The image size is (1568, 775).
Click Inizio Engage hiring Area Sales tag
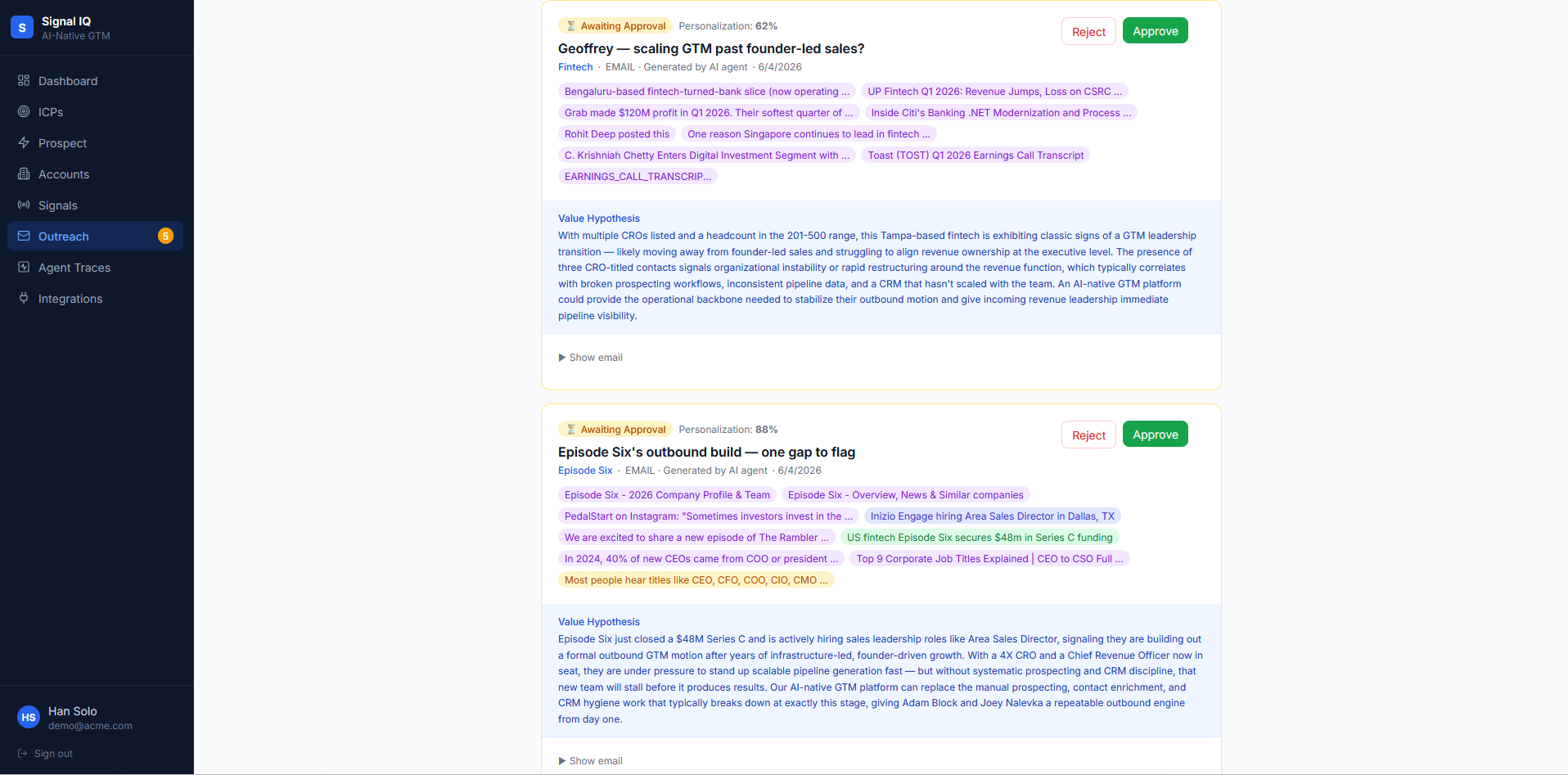pyautogui.click(x=992, y=516)
